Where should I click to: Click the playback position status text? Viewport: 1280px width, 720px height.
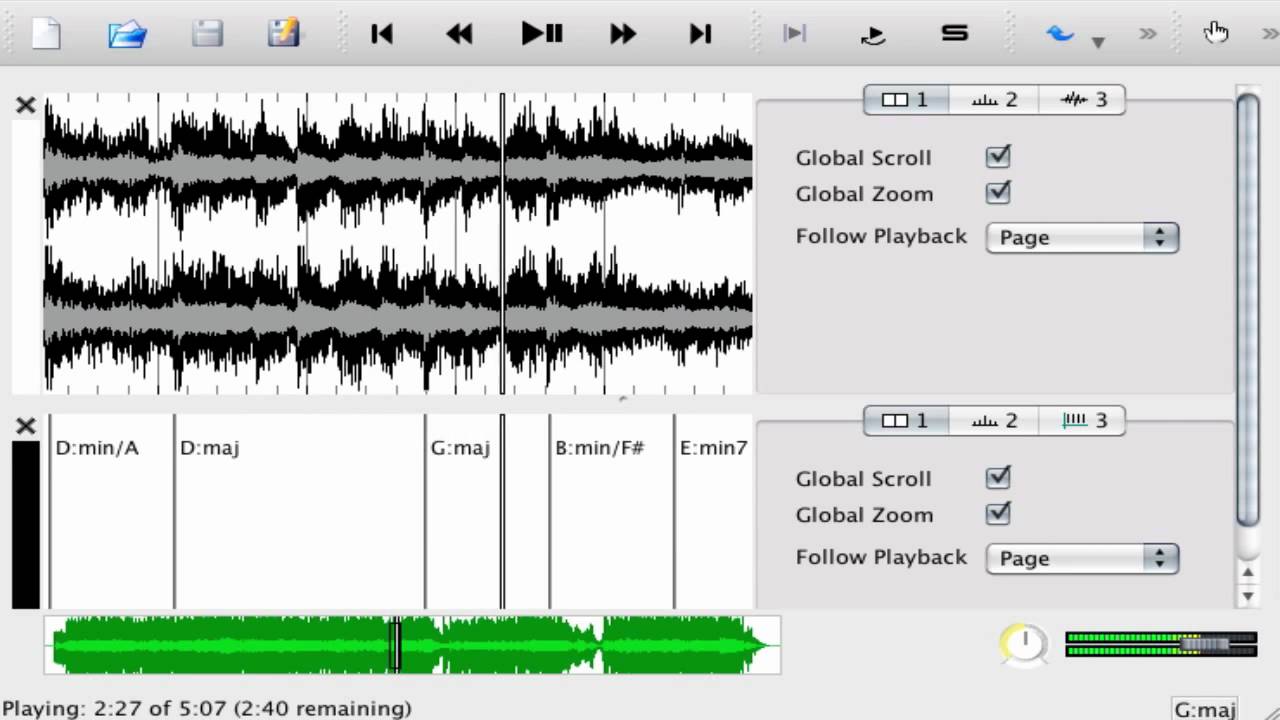pyautogui.click(x=207, y=709)
